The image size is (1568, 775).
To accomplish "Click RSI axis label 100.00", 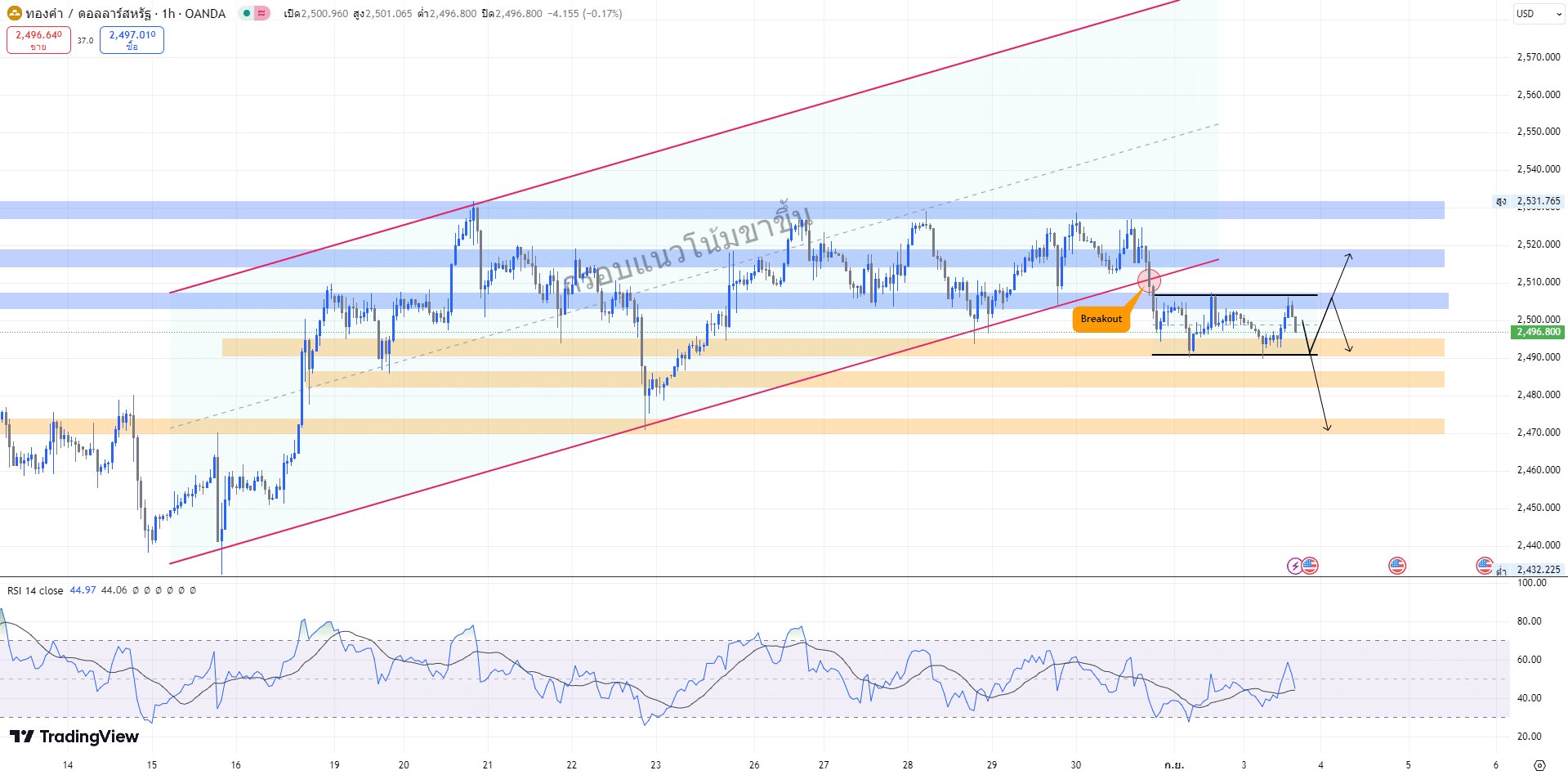I will click(1532, 583).
